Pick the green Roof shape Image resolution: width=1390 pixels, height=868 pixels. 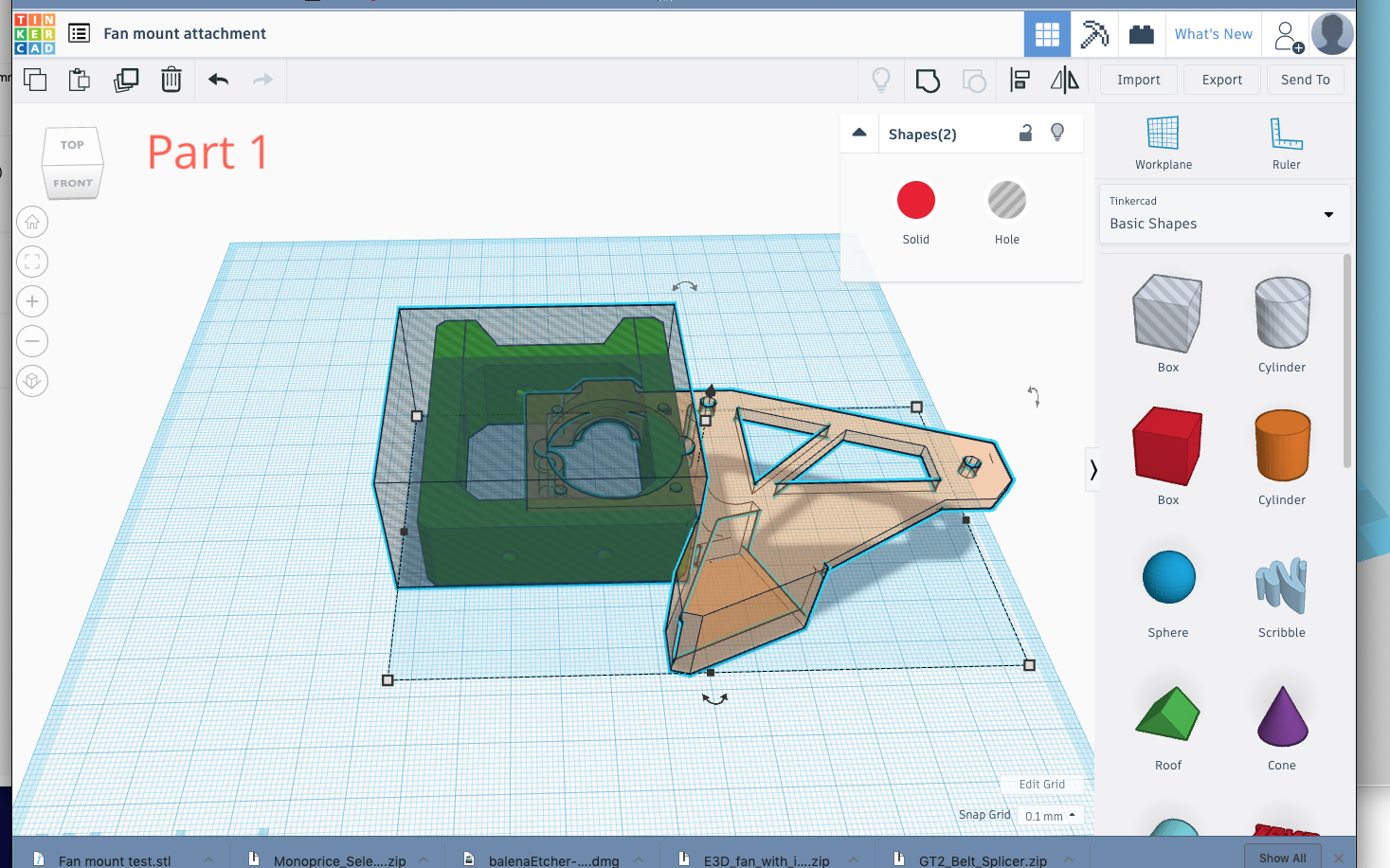(1167, 714)
